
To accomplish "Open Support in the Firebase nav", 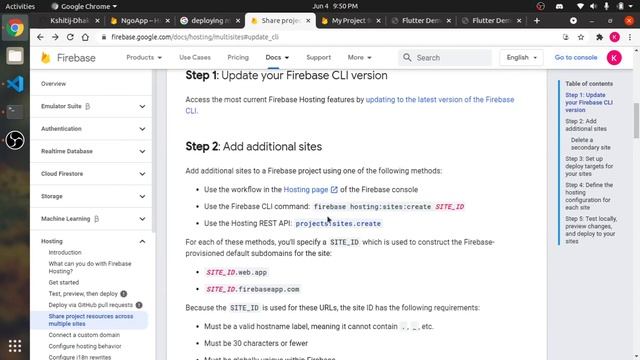I will pyautogui.click(x=318, y=58).
